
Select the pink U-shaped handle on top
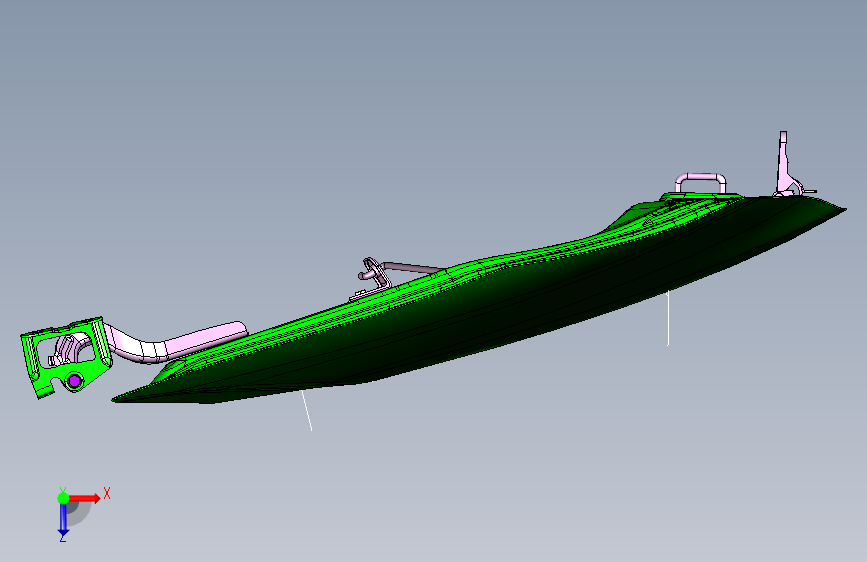click(700, 183)
